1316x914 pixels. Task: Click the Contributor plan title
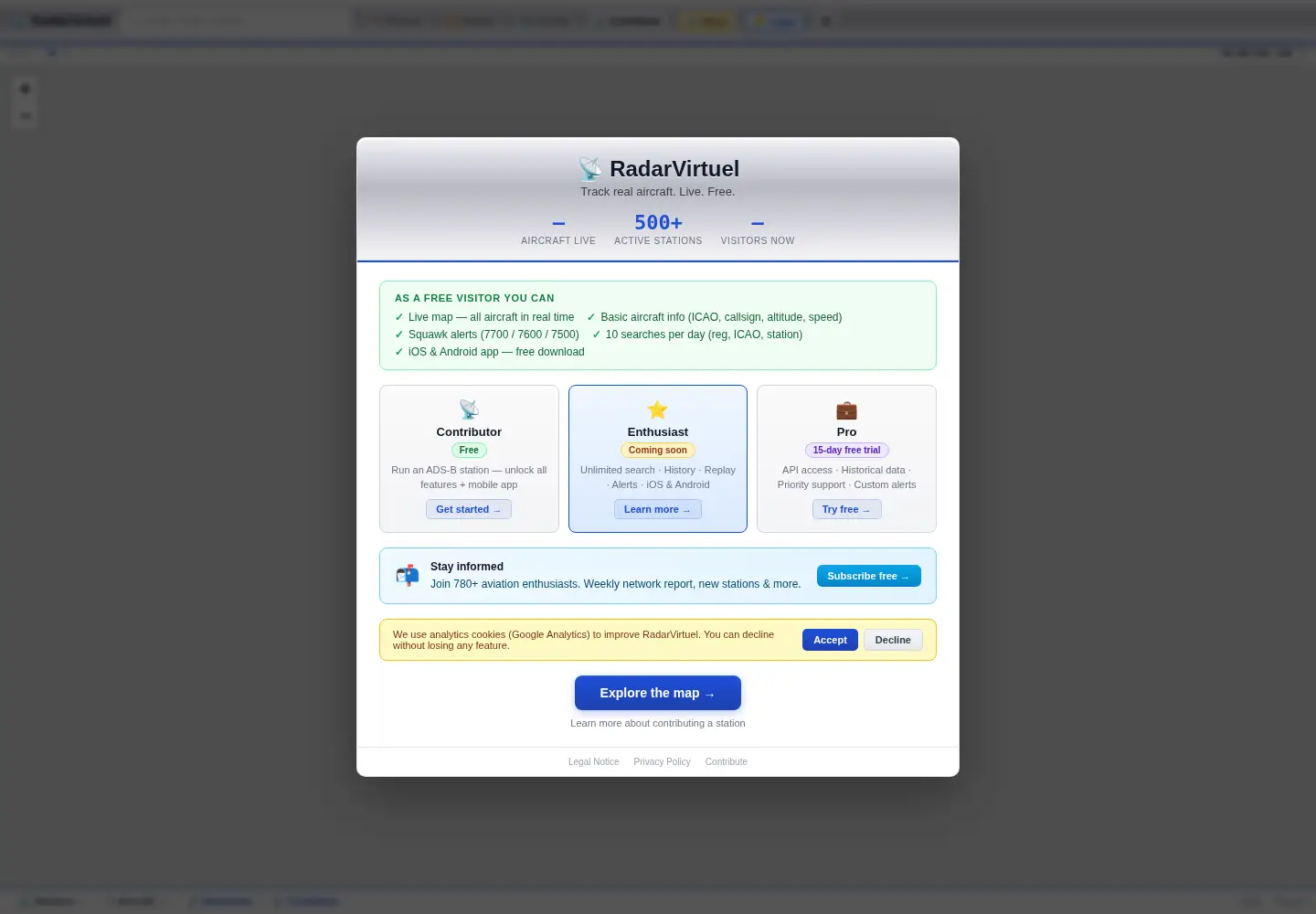pos(469,431)
